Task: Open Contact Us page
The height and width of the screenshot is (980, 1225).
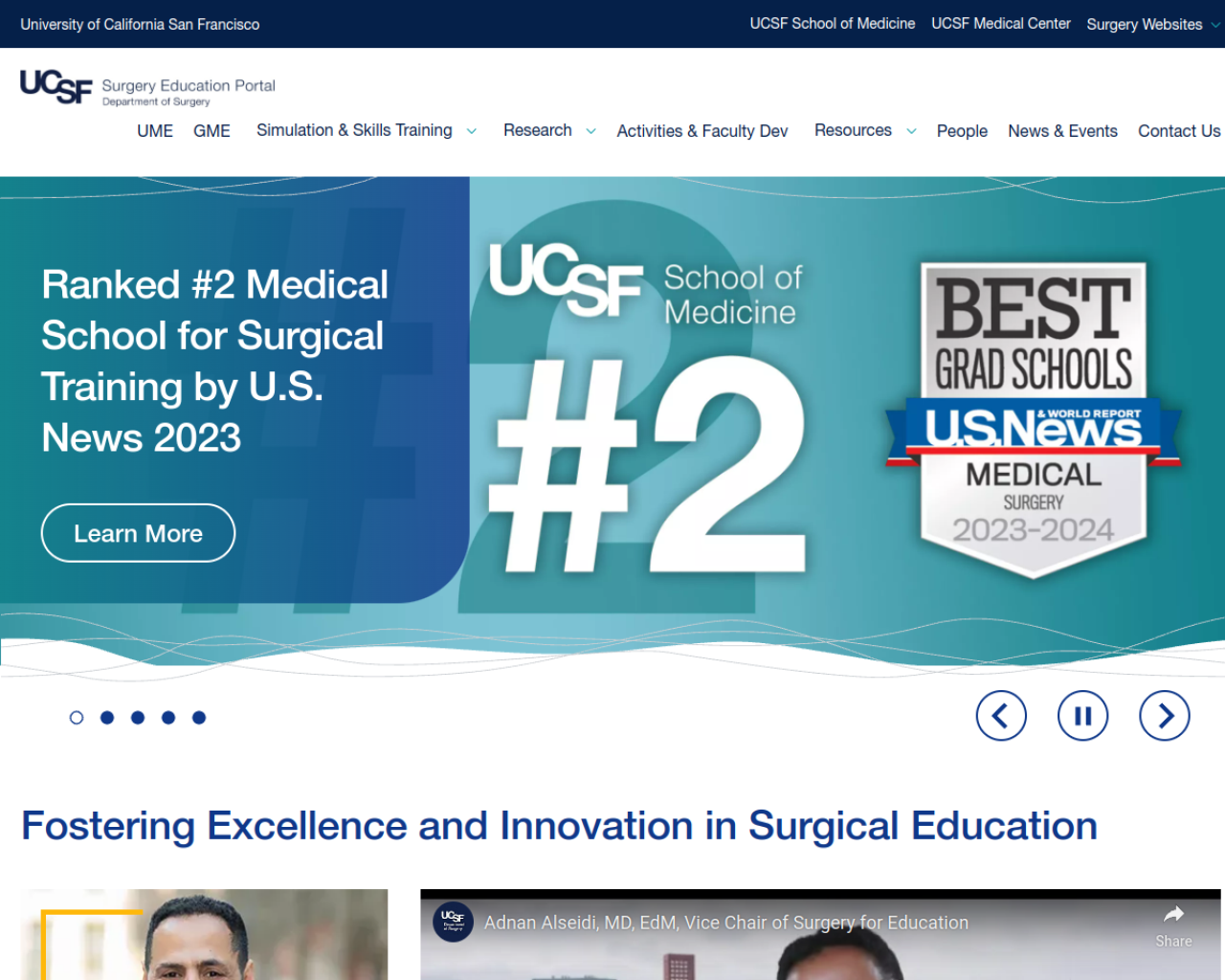Action: click(1179, 131)
